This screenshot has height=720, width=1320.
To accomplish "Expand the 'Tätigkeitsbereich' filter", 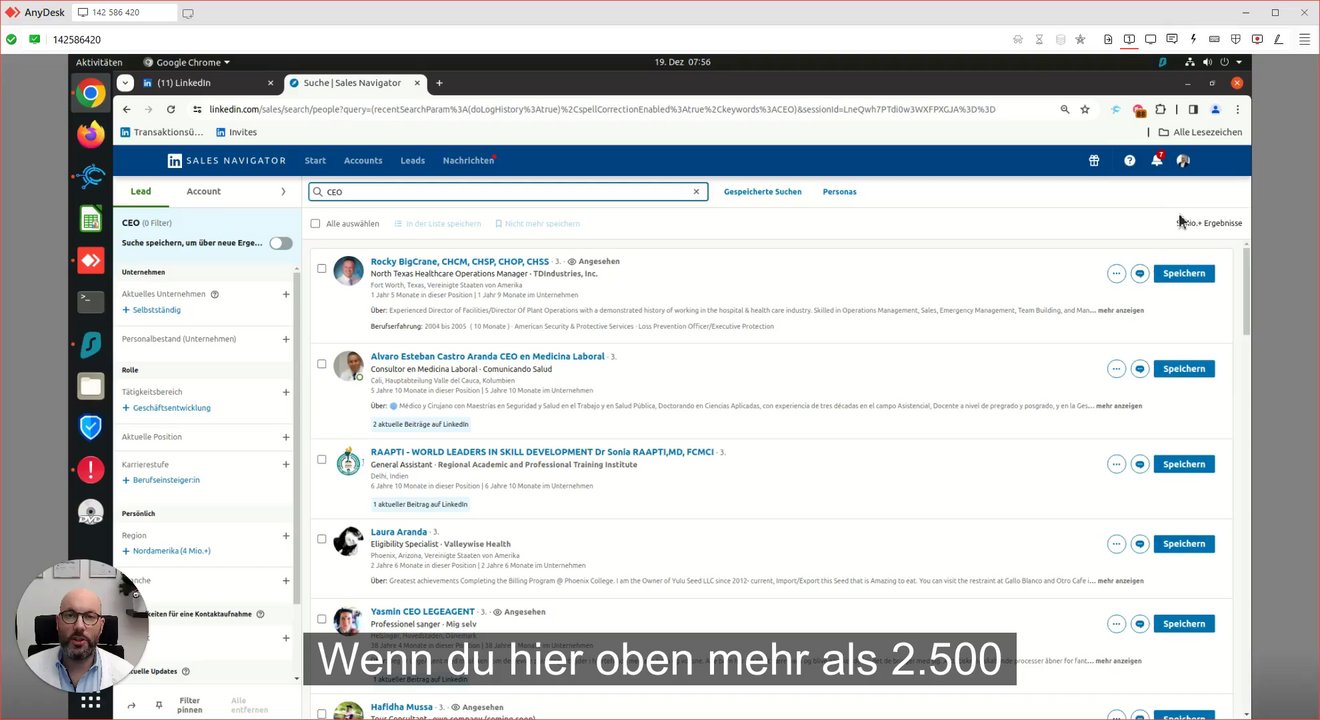I will pos(286,392).
